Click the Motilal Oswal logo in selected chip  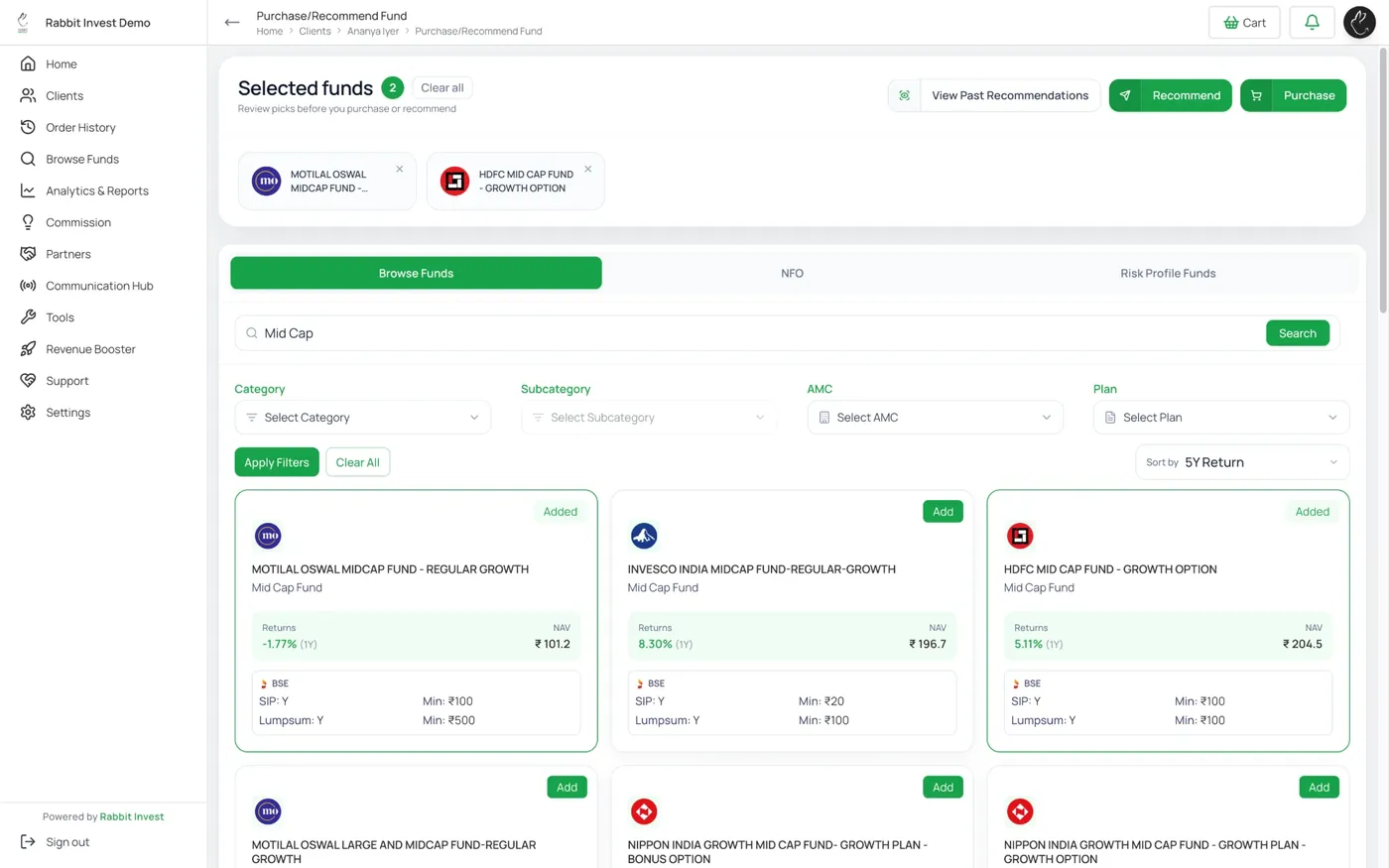[x=266, y=181]
